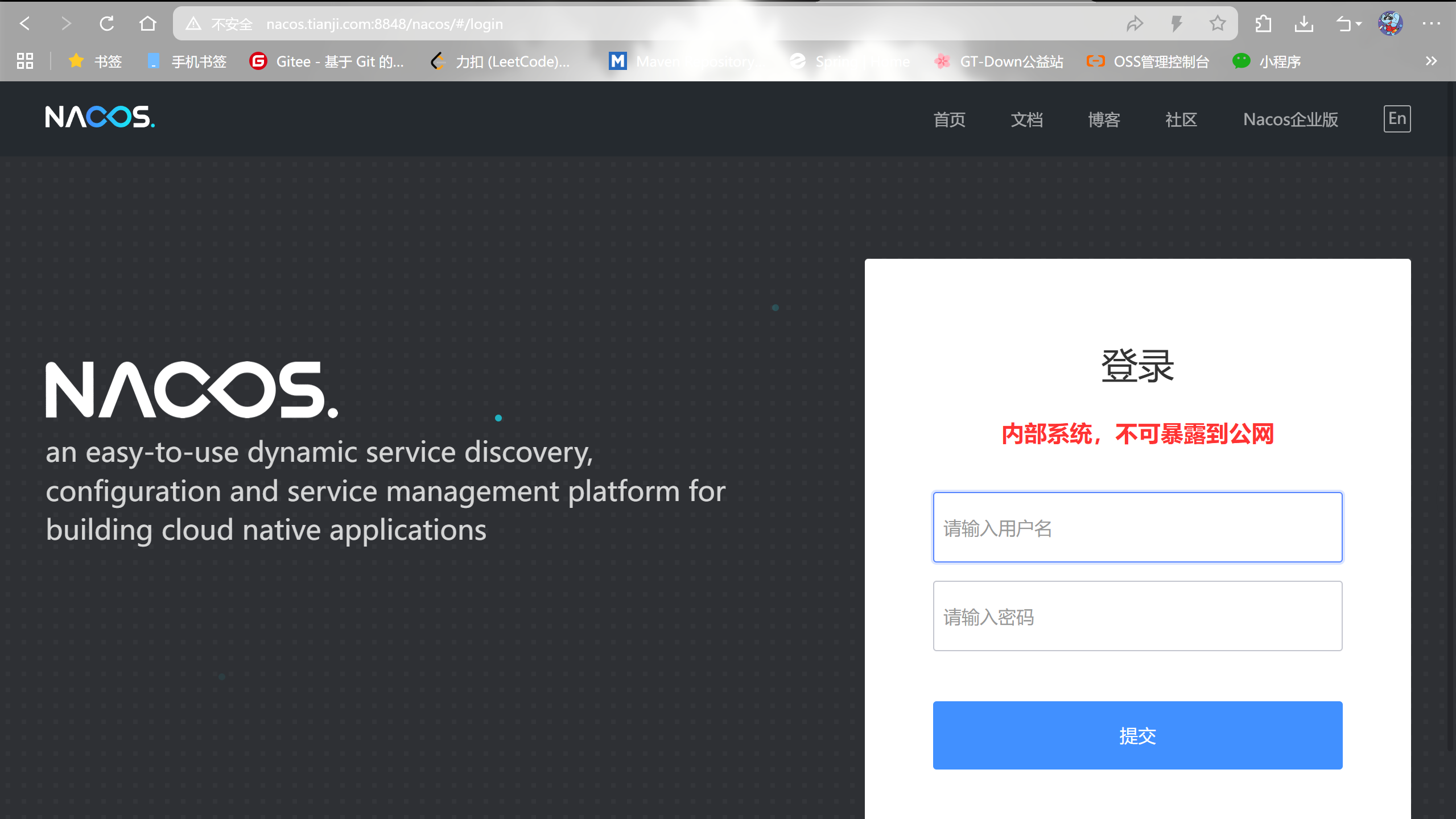Expand hidden bookmarks with double chevron

tap(1431, 61)
